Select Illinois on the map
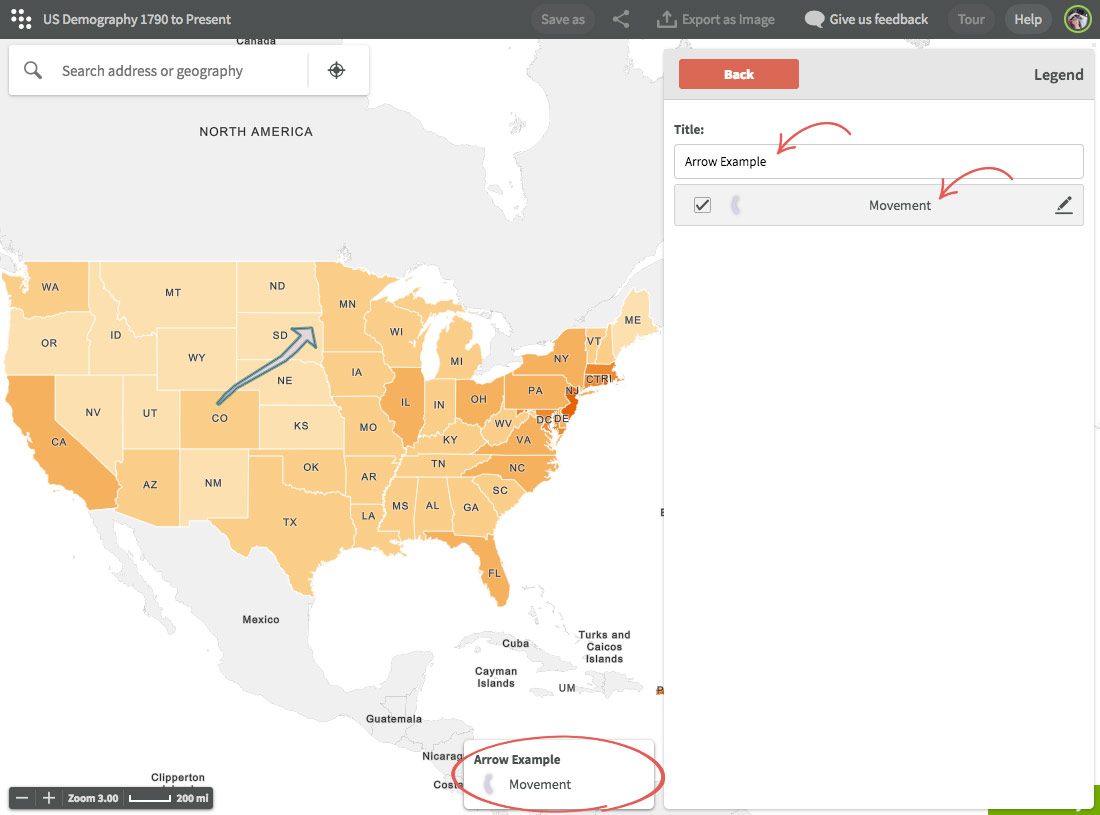This screenshot has height=815, width=1100. pyautogui.click(x=405, y=402)
